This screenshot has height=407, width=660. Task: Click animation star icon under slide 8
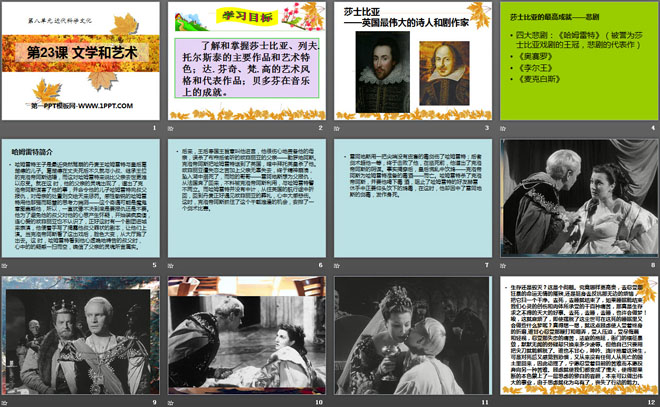(503, 265)
